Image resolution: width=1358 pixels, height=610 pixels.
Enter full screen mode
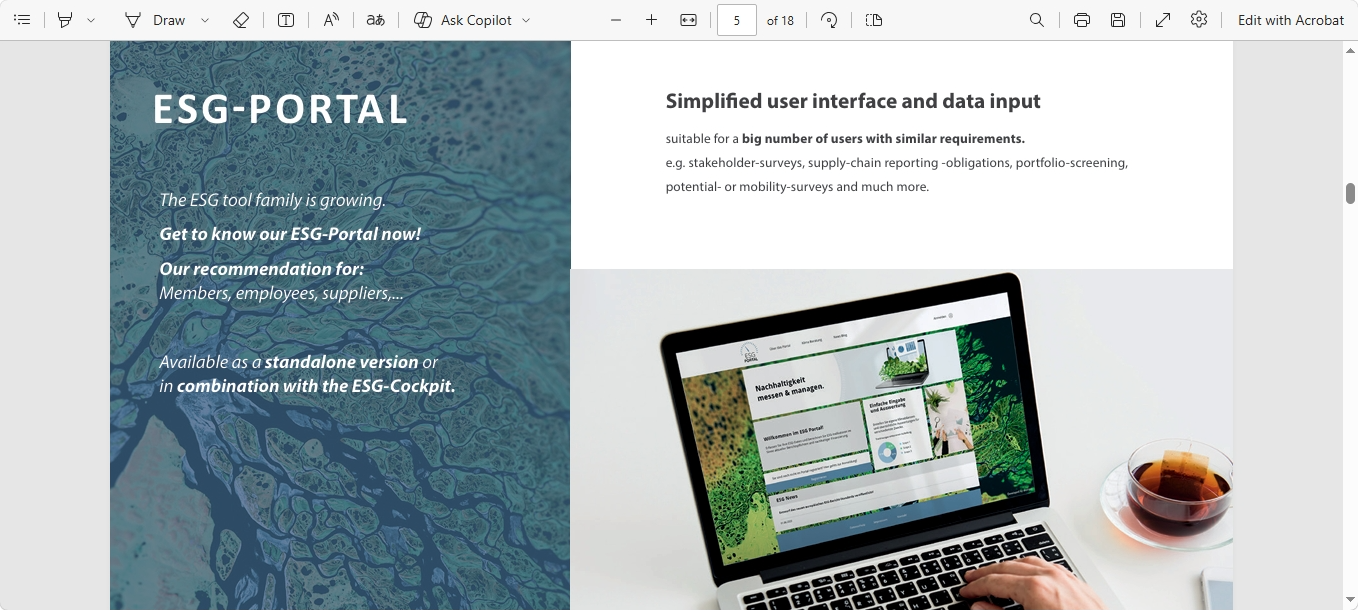point(1163,20)
